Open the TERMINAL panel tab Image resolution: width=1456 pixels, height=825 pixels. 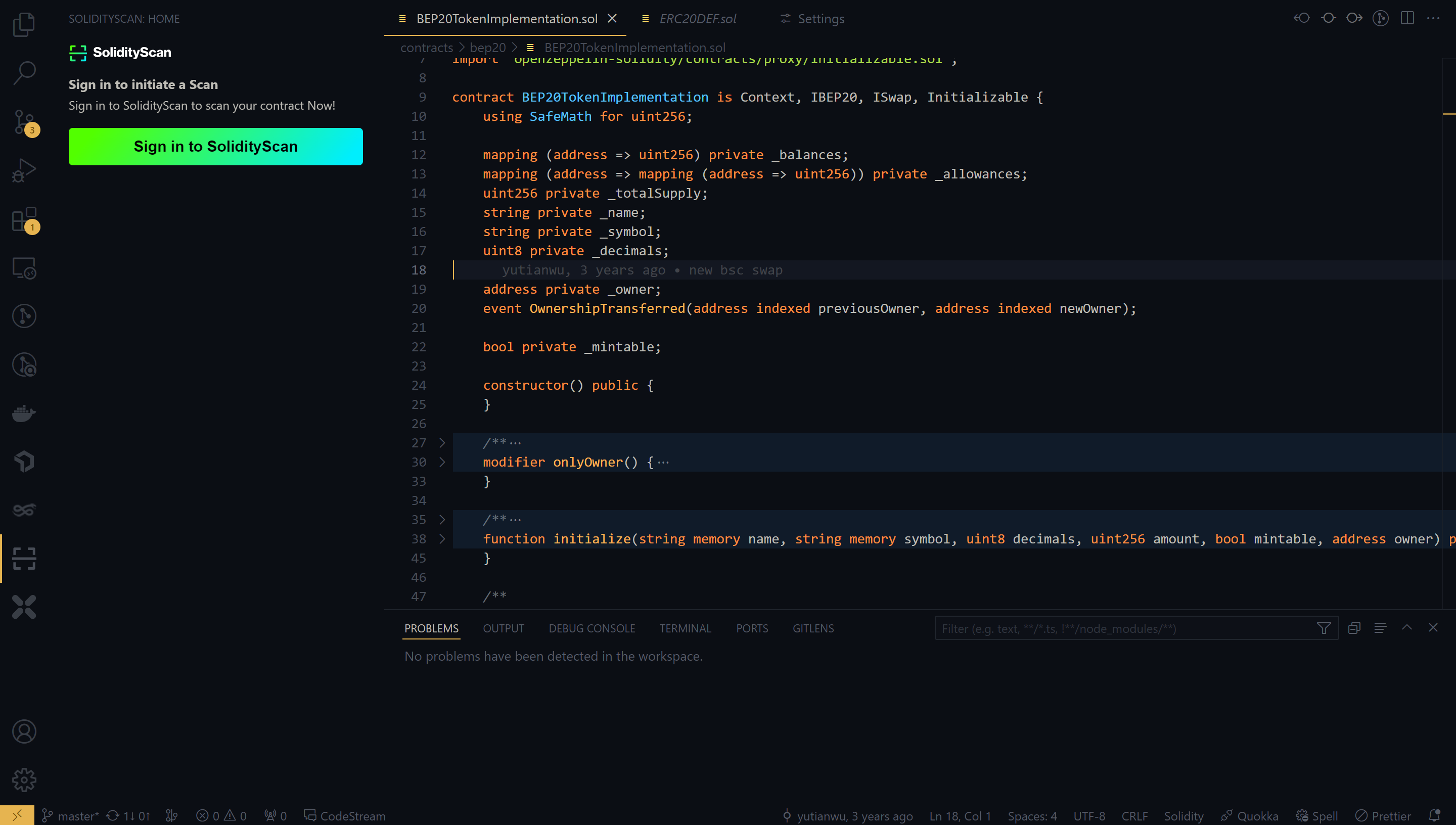[685, 628]
